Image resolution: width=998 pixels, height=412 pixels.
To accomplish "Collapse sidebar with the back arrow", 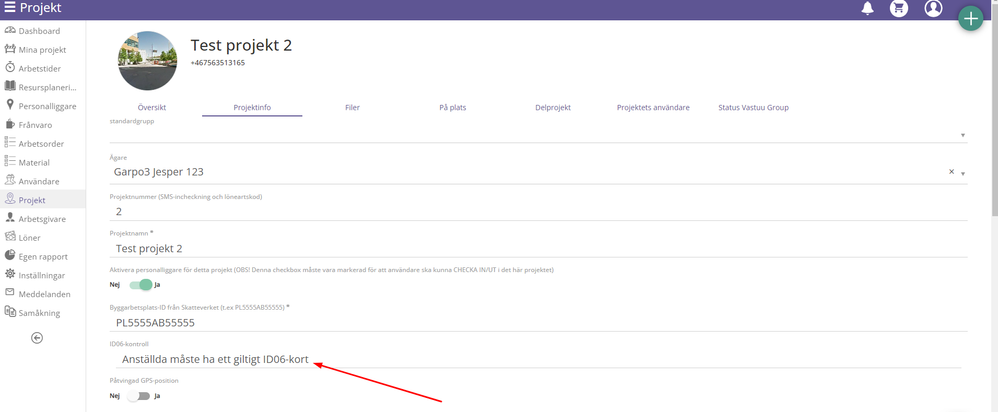I will coord(37,338).
